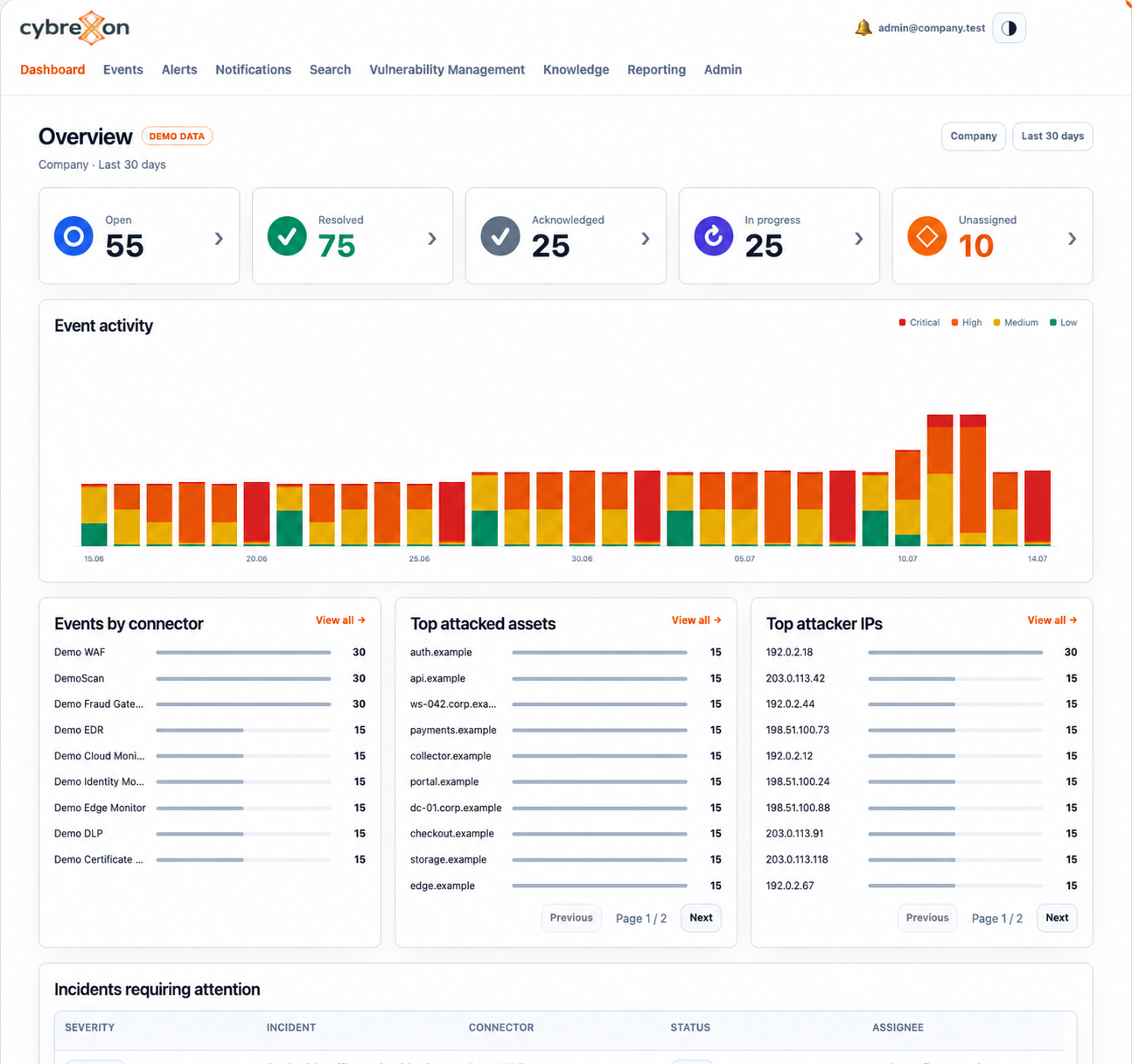
Task: Click the Cybrexon logo
Action: tap(74, 28)
